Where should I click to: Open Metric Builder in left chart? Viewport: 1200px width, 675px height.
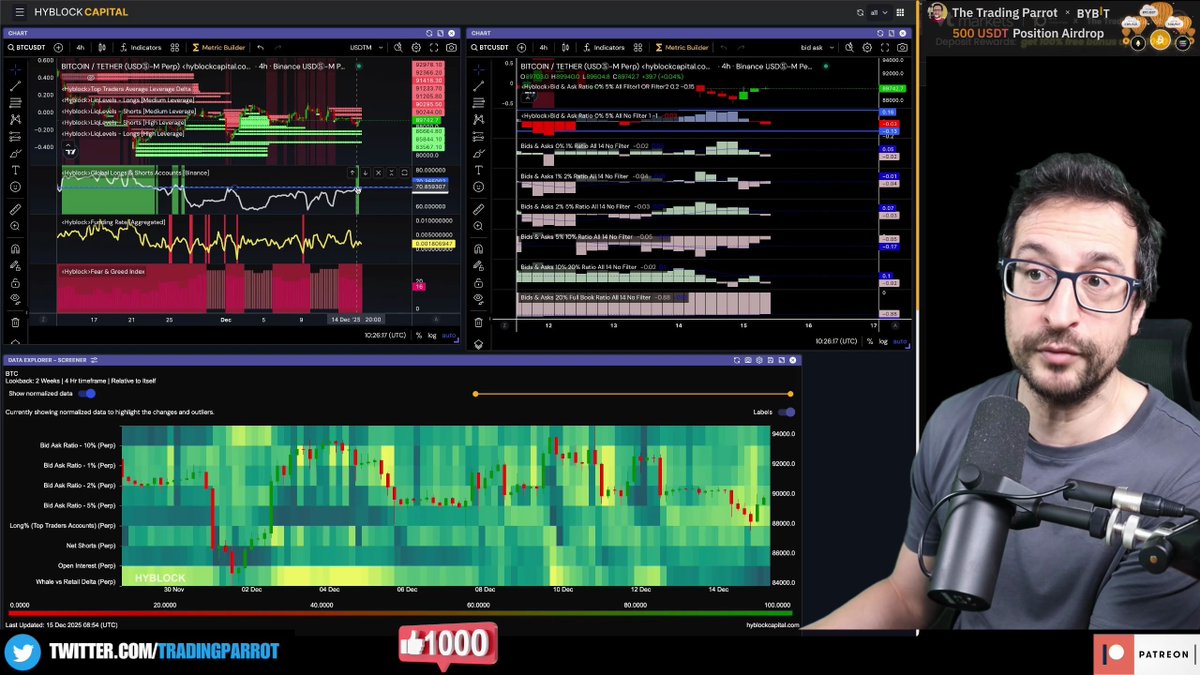coord(217,47)
